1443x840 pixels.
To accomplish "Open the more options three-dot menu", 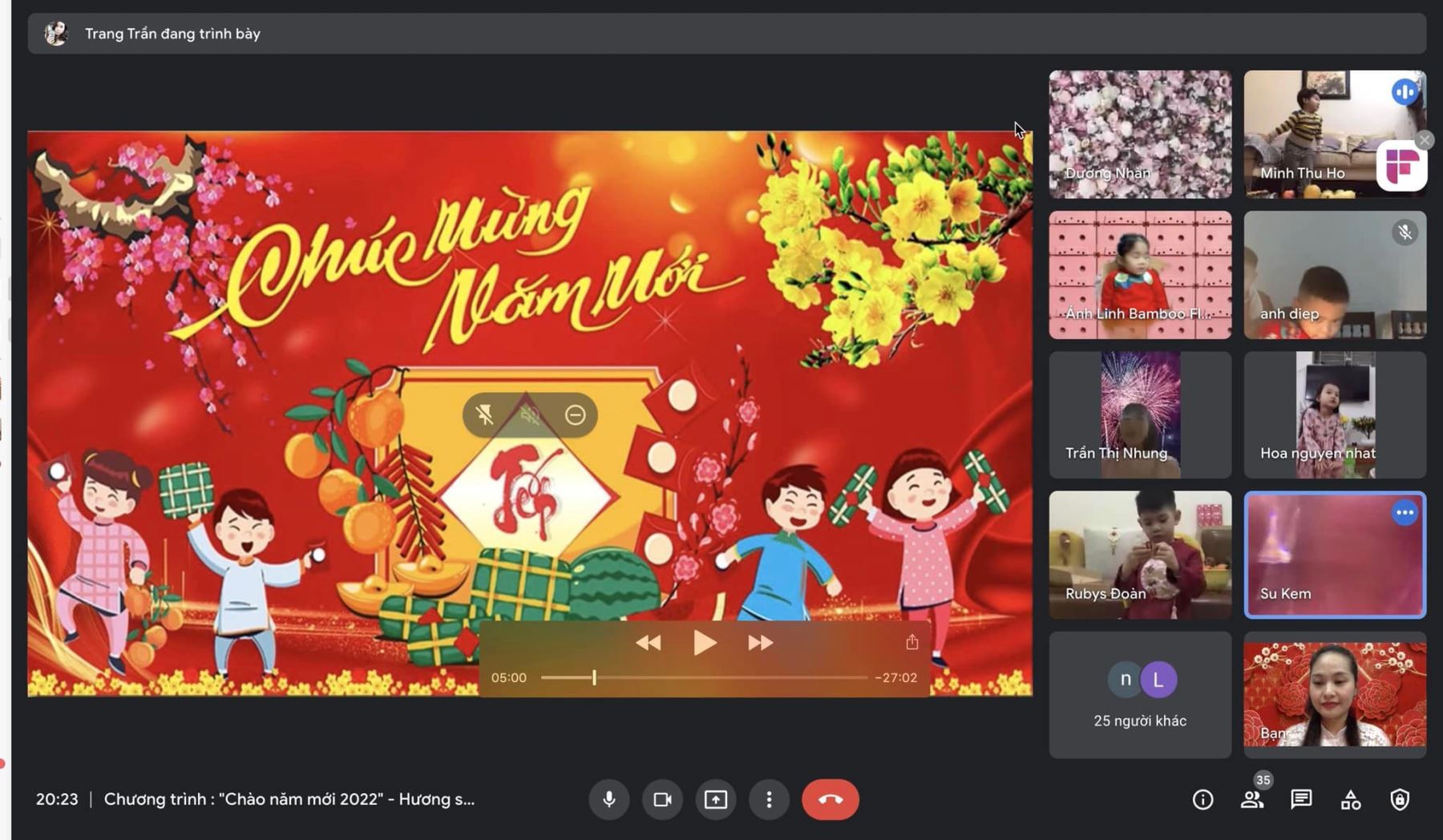I will [769, 799].
